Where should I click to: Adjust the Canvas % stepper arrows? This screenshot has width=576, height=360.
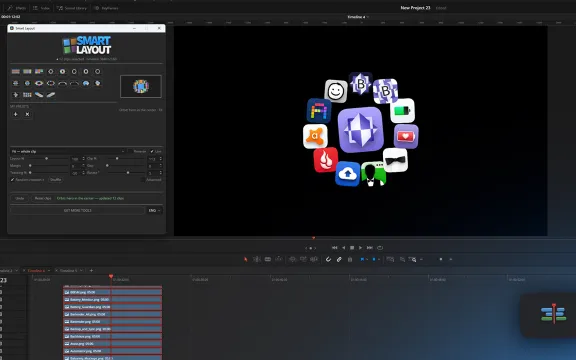[83, 158]
